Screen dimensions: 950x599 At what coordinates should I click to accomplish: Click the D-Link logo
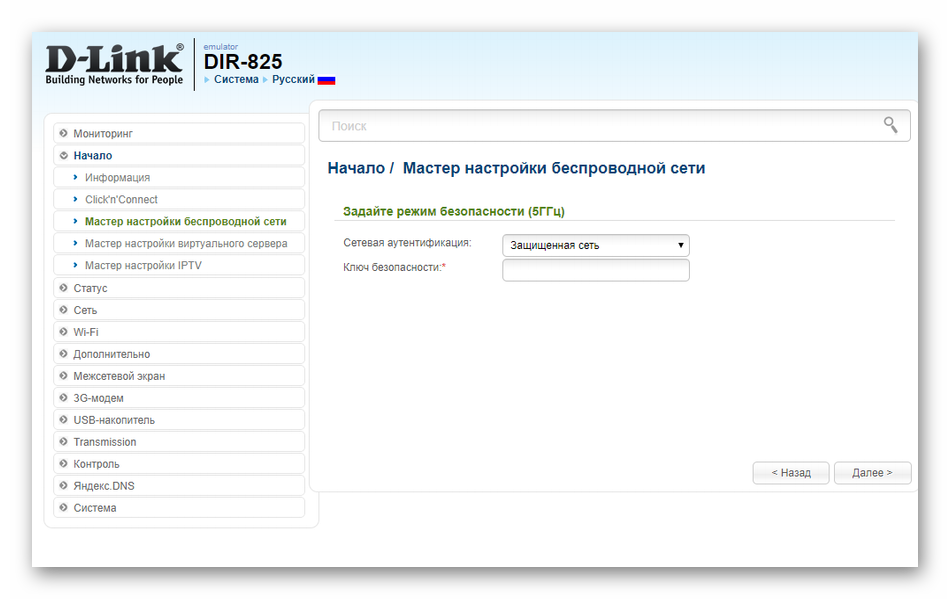114,65
